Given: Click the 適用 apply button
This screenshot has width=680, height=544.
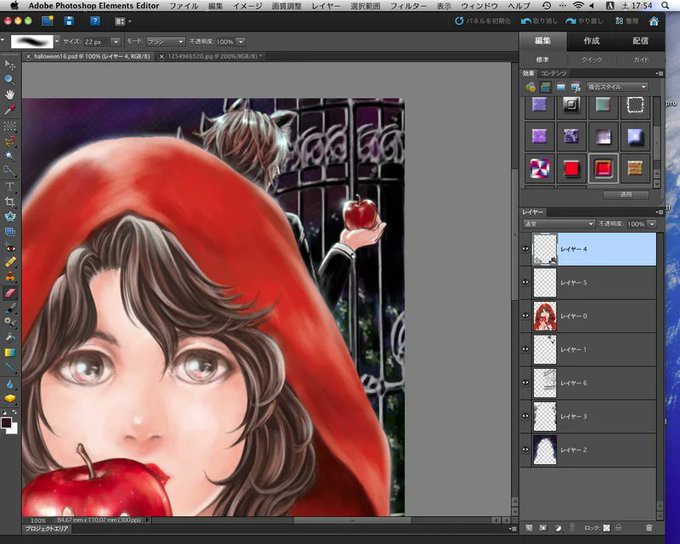Looking at the screenshot, I should 627,194.
